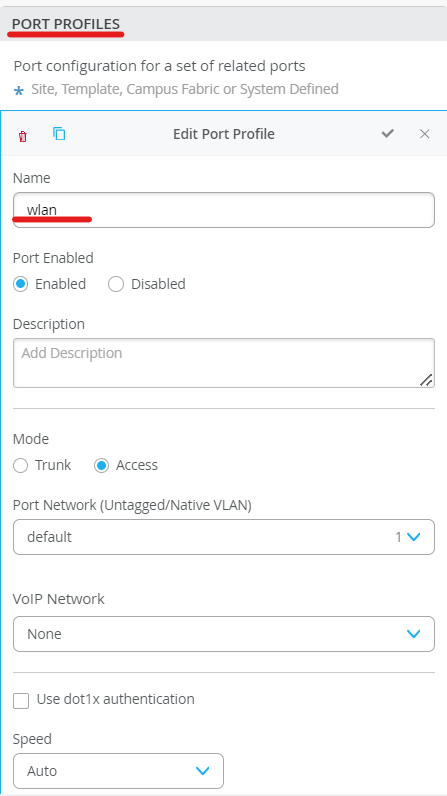Select the Disabled port radio button
The image size is (447, 796).
[x=116, y=284]
